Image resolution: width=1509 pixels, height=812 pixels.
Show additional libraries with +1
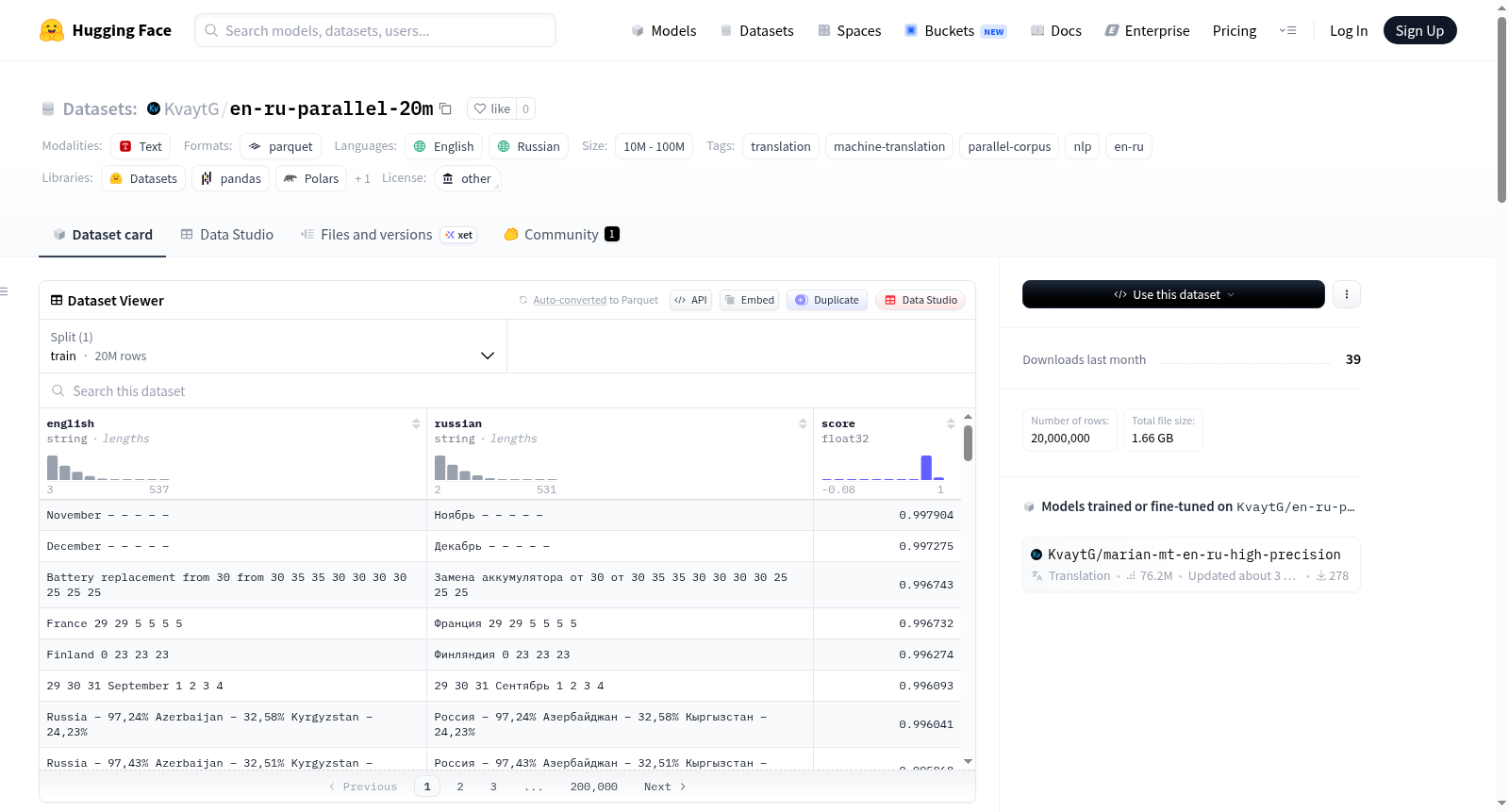pos(362,178)
